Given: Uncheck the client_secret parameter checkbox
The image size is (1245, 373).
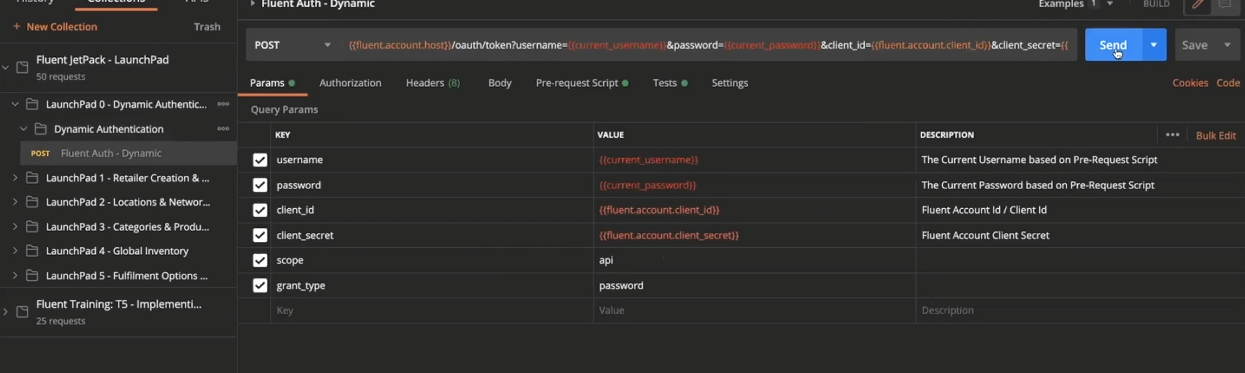Looking at the screenshot, I should pyautogui.click(x=260, y=235).
